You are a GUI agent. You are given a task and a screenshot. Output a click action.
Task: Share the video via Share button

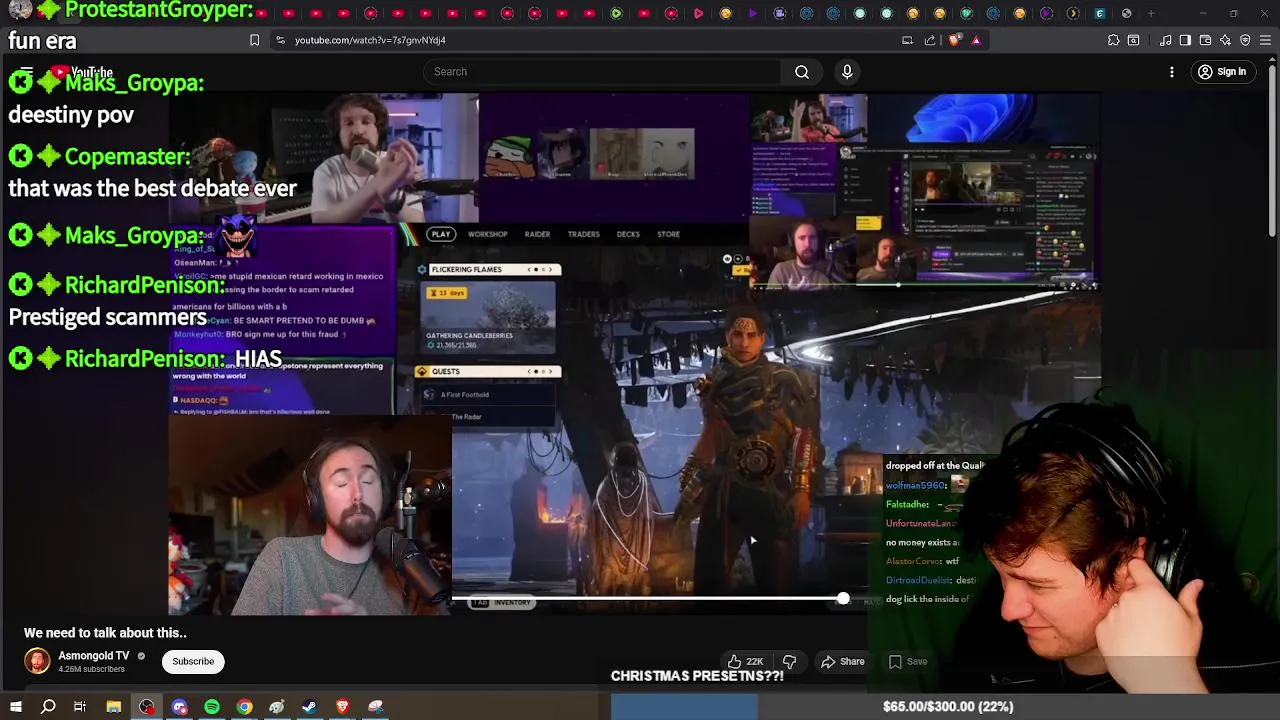pos(843,661)
